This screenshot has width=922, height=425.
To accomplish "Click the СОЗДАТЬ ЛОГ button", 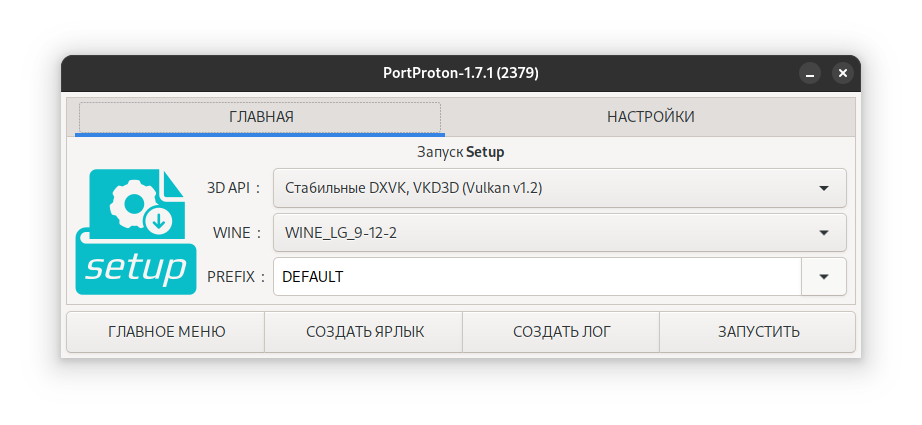I will click(x=561, y=332).
